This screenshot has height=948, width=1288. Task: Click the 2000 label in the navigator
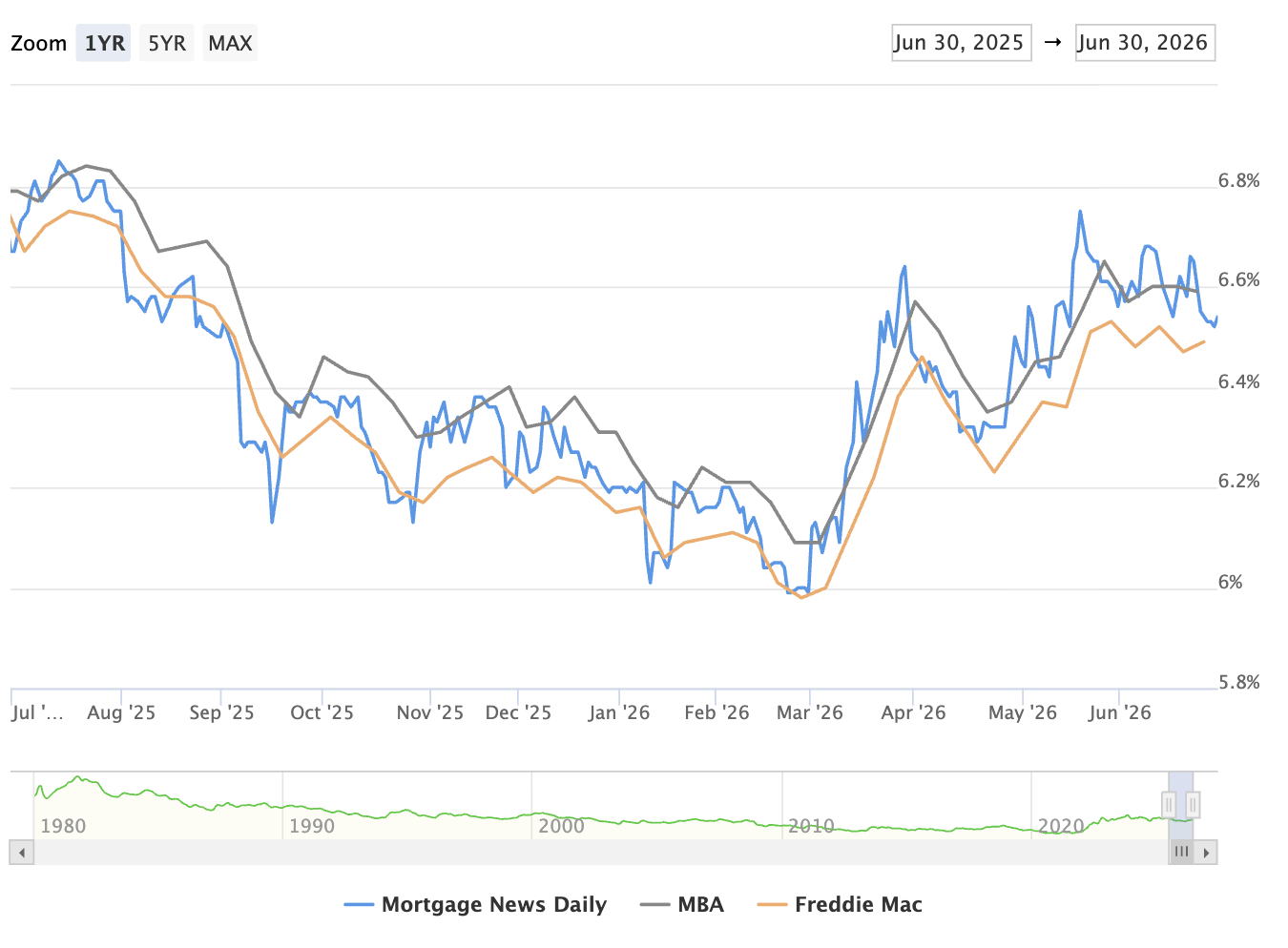[561, 826]
